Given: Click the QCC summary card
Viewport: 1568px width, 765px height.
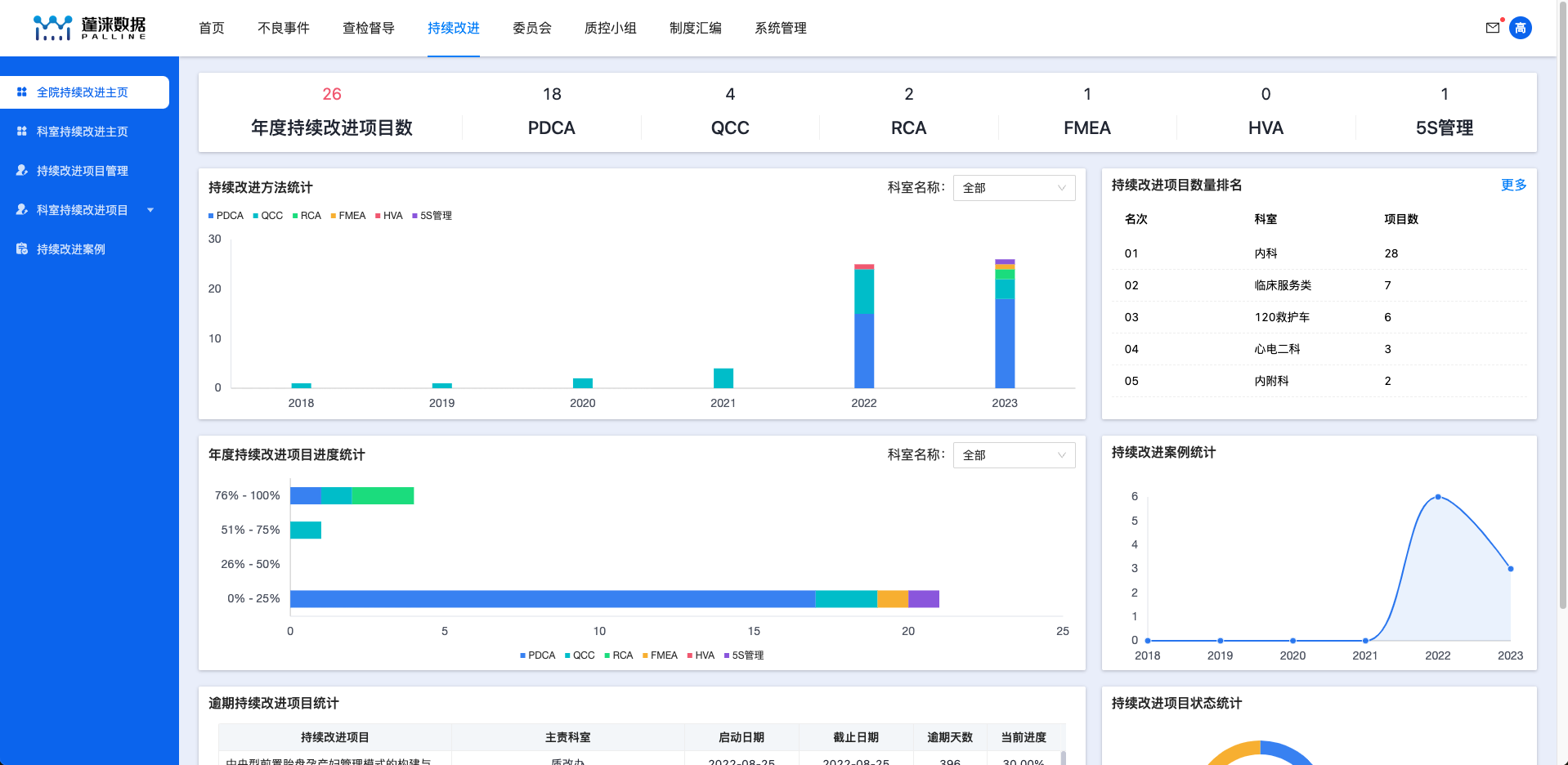Looking at the screenshot, I should (730, 112).
